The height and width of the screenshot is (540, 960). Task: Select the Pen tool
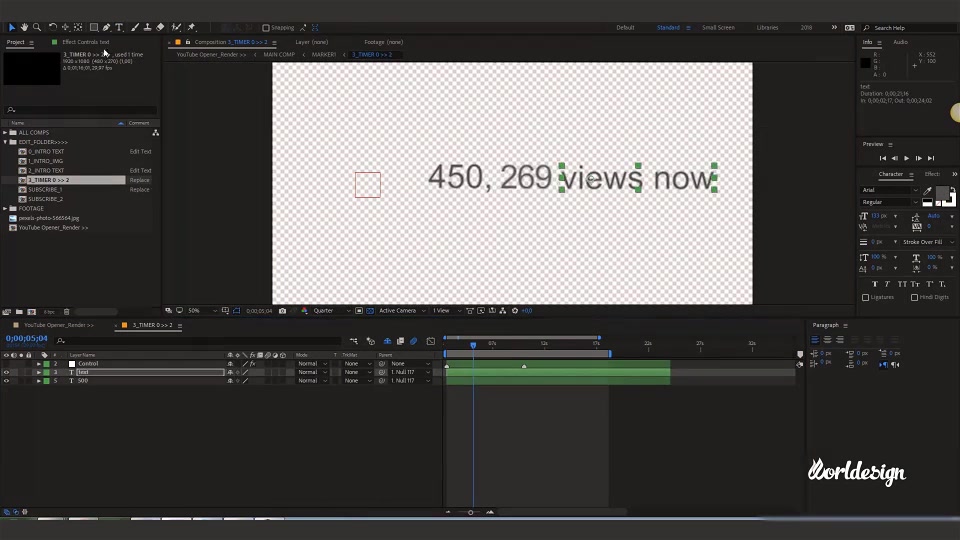click(107, 28)
